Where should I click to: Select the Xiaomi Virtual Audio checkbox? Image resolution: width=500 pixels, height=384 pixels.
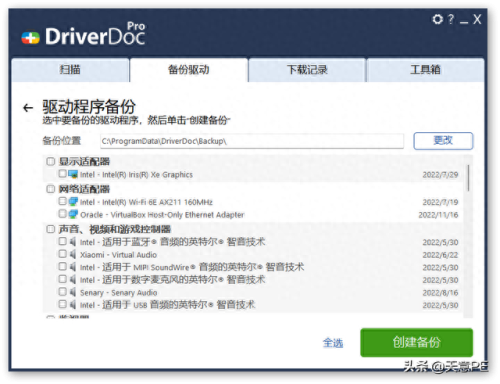point(62,254)
